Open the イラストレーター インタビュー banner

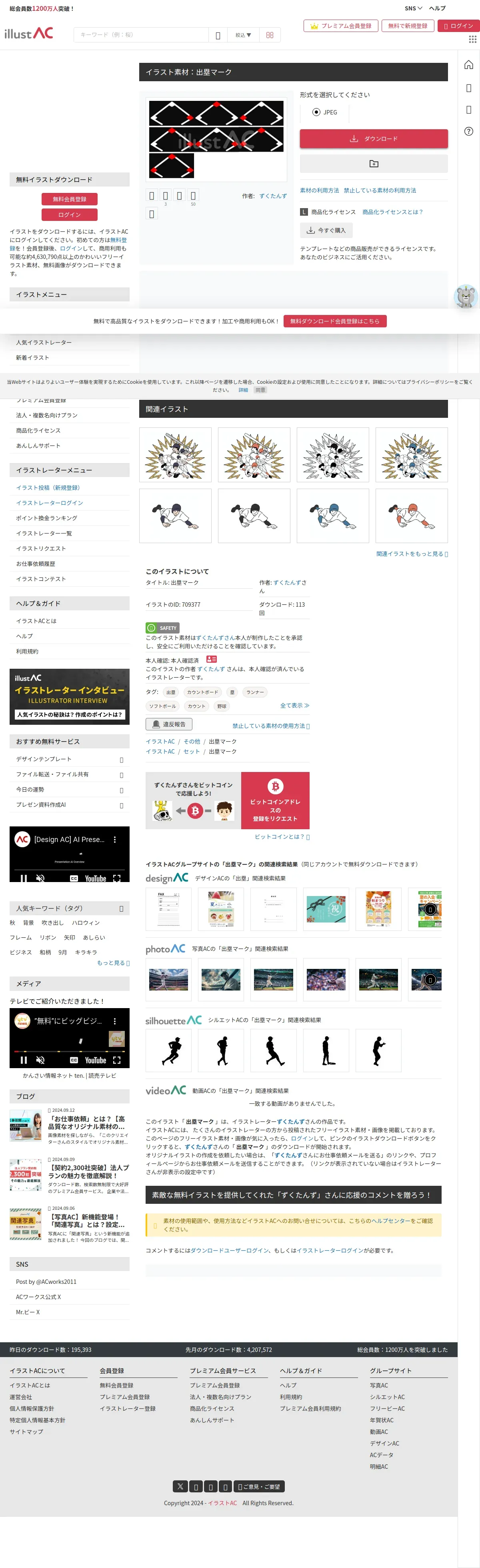click(x=69, y=697)
